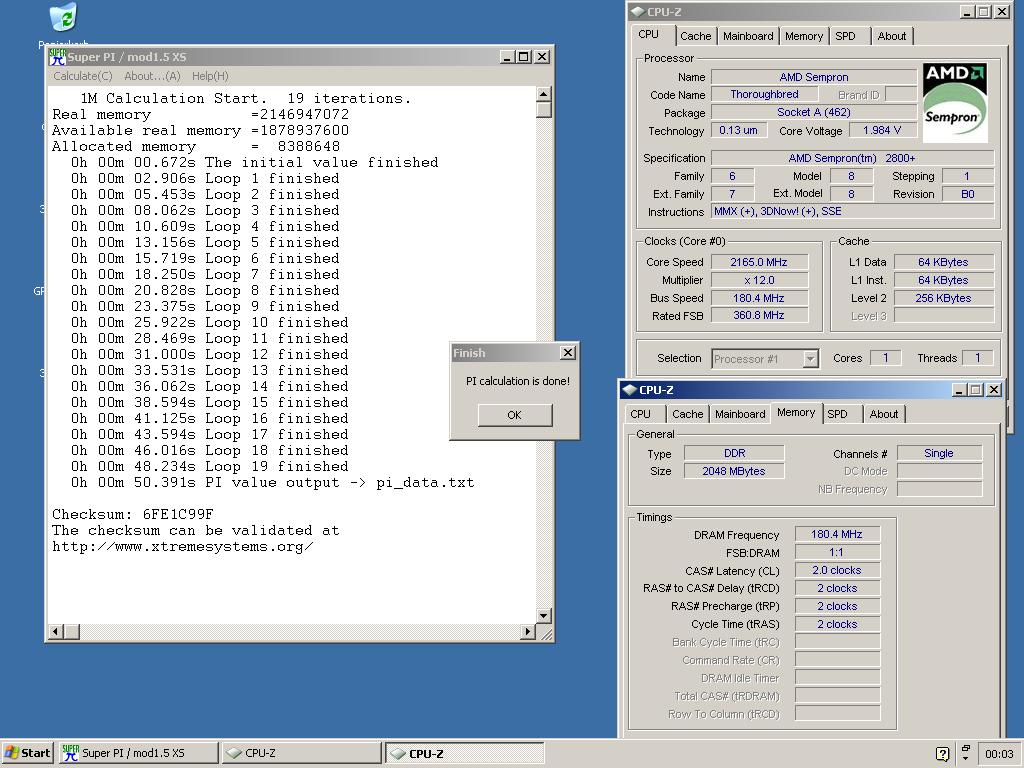1024x768 pixels.
Task: Click the Rated FSB value 360.8 MHz
Action: (759, 315)
